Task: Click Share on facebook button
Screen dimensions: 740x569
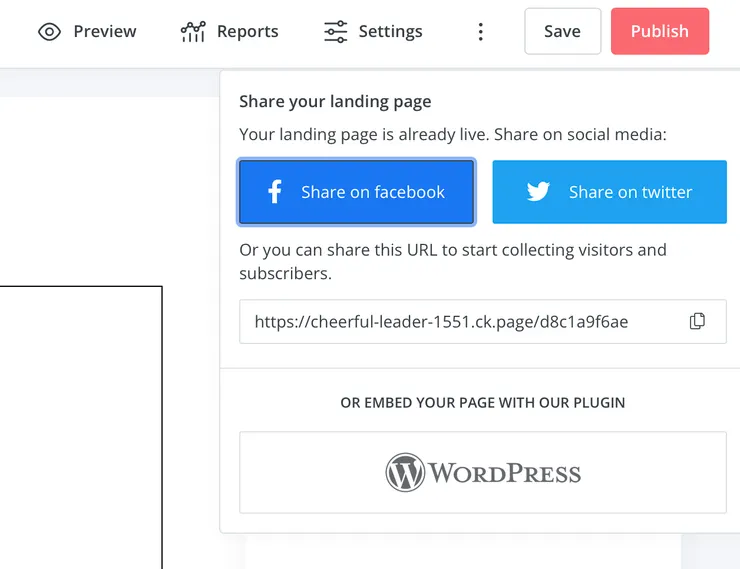Action: [x=357, y=192]
